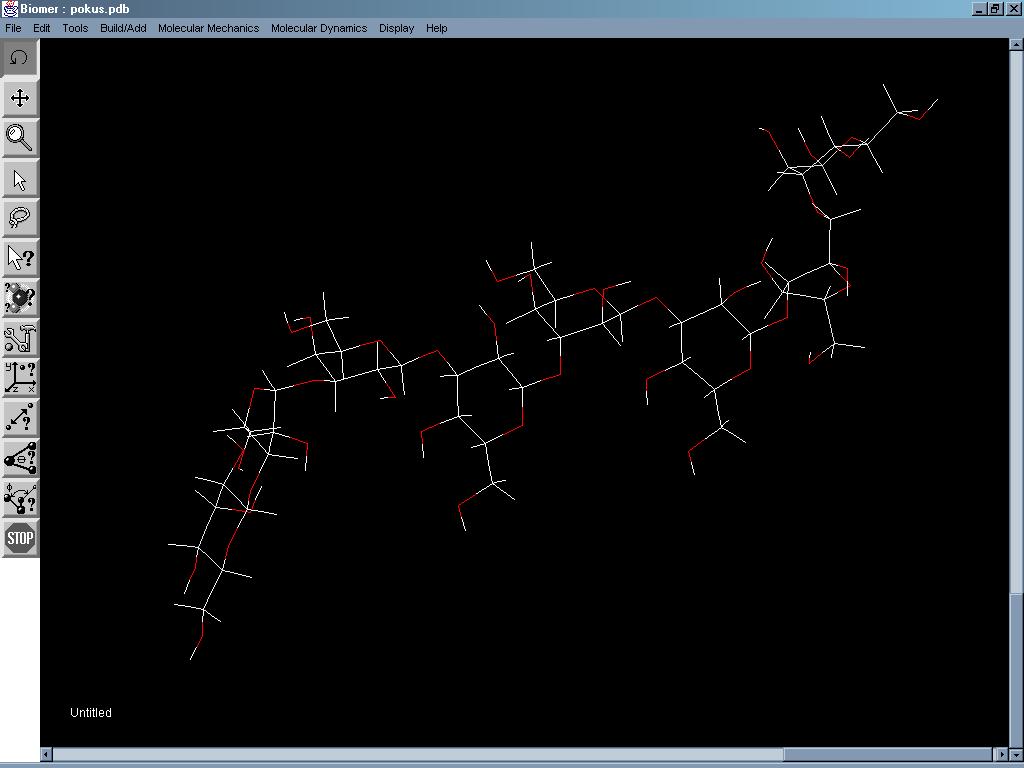Open the Edit menu
The height and width of the screenshot is (768, 1024).
42,28
